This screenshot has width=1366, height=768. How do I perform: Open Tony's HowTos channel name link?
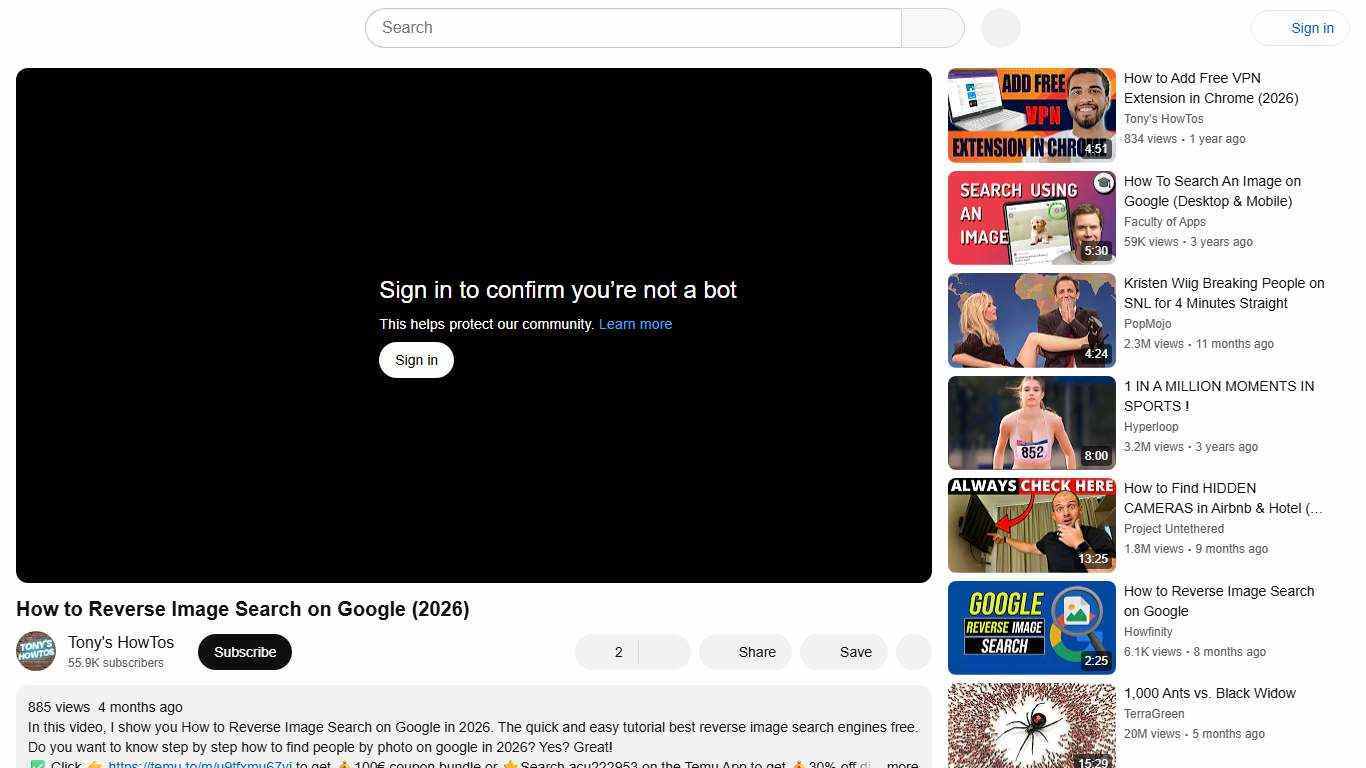pos(120,642)
